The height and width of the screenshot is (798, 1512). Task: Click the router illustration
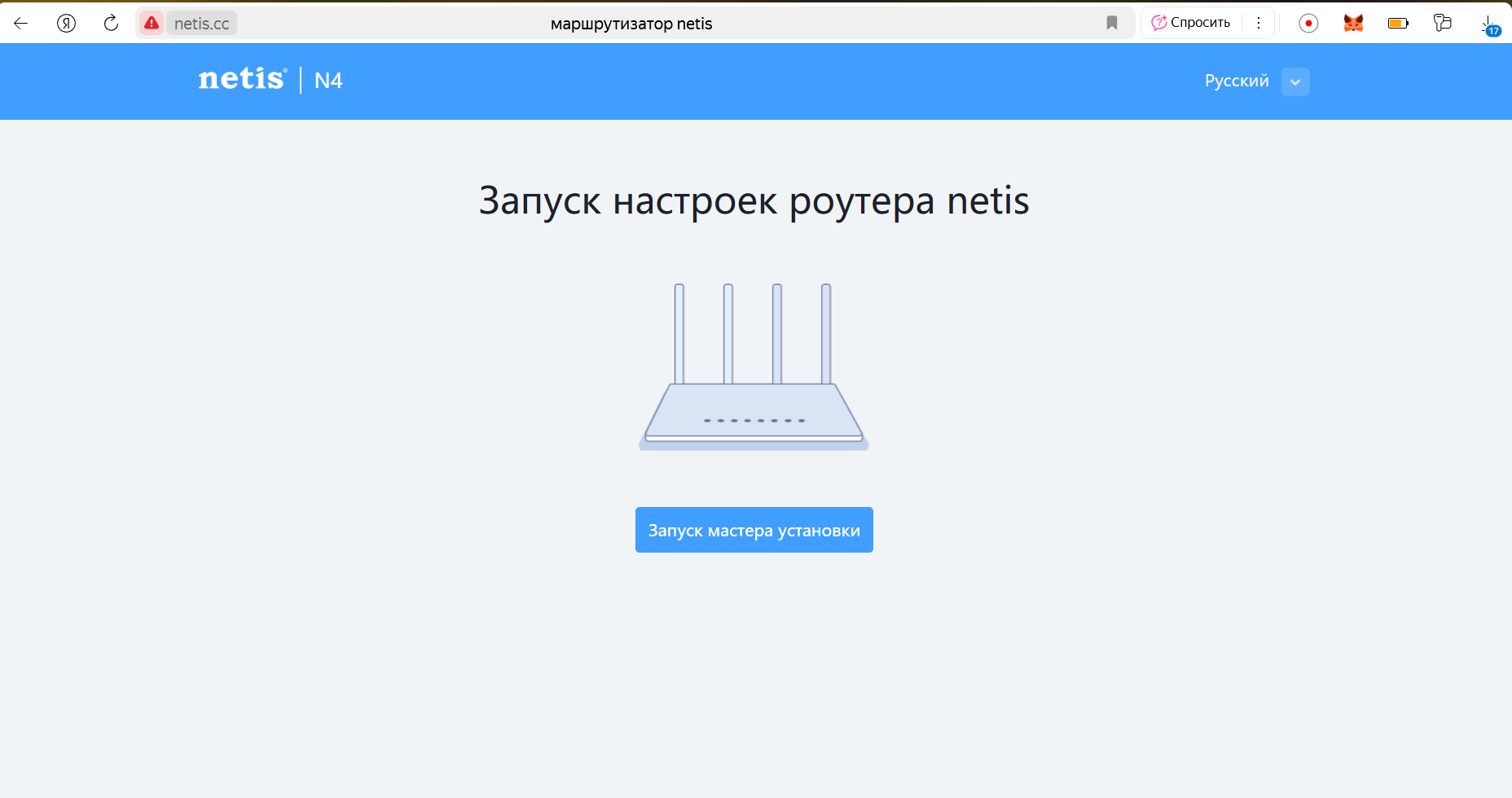pyautogui.click(x=754, y=367)
